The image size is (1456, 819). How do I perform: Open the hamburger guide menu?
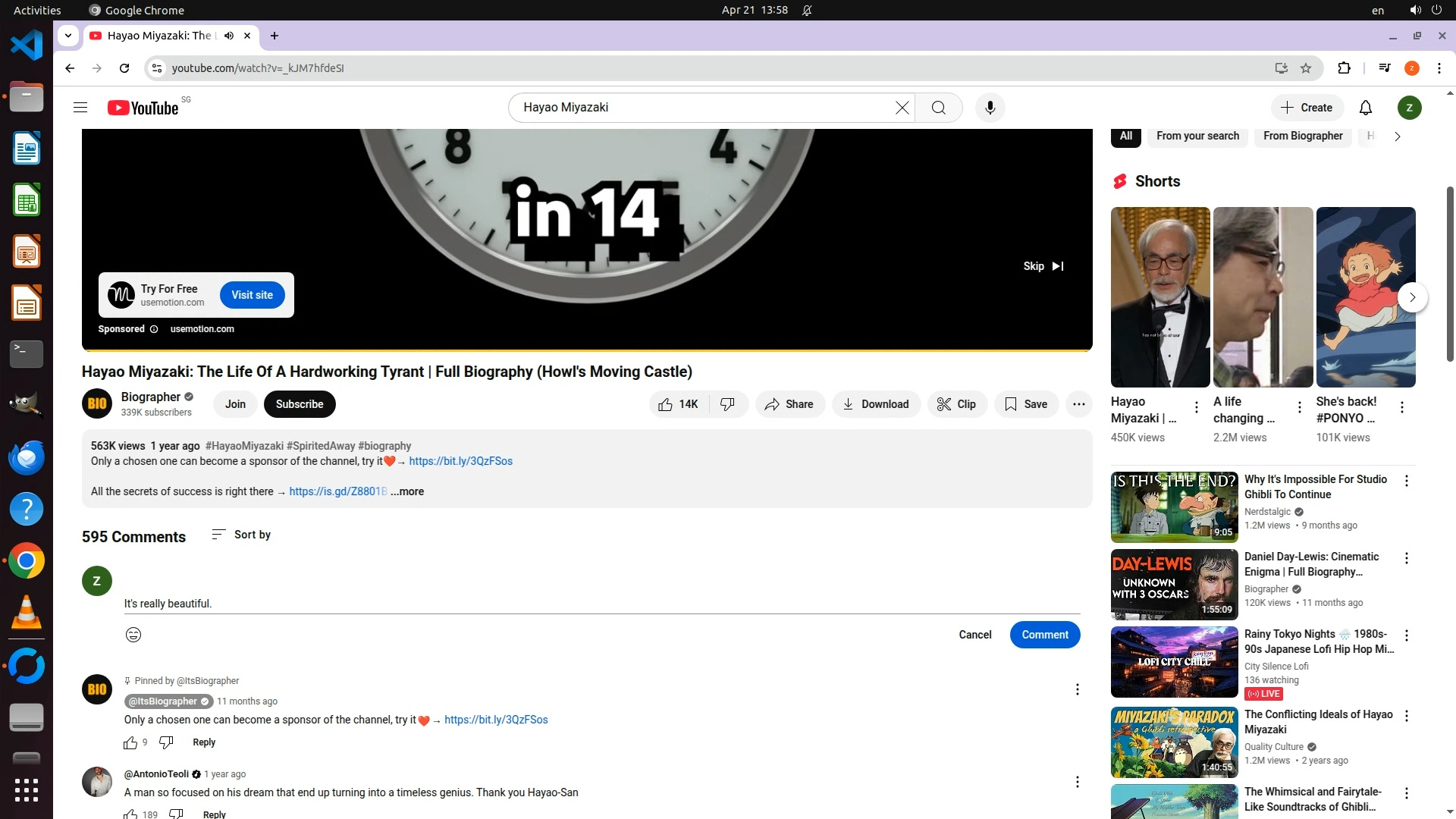(x=80, y=108)
